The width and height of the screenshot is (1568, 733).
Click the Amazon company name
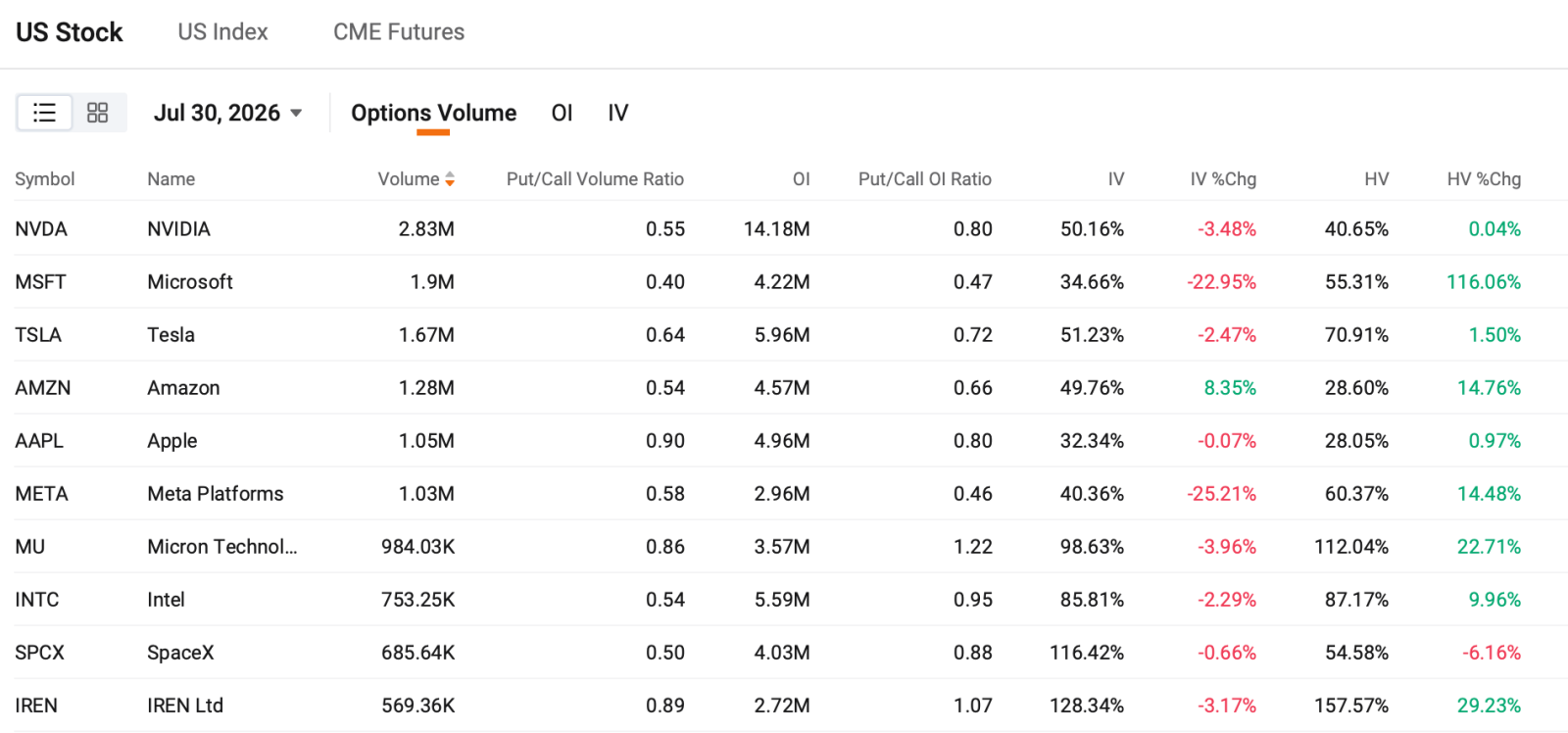(183, 388)
